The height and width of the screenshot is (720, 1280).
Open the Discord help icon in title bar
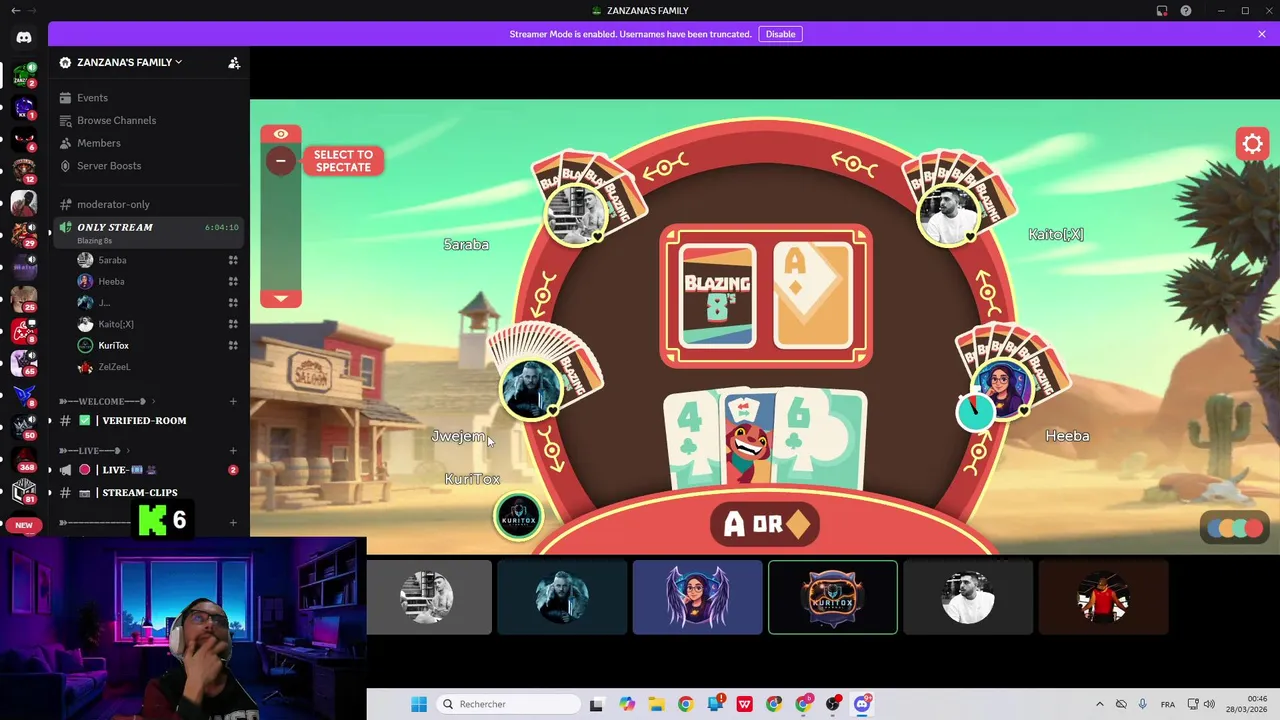tap(1186, 11)
